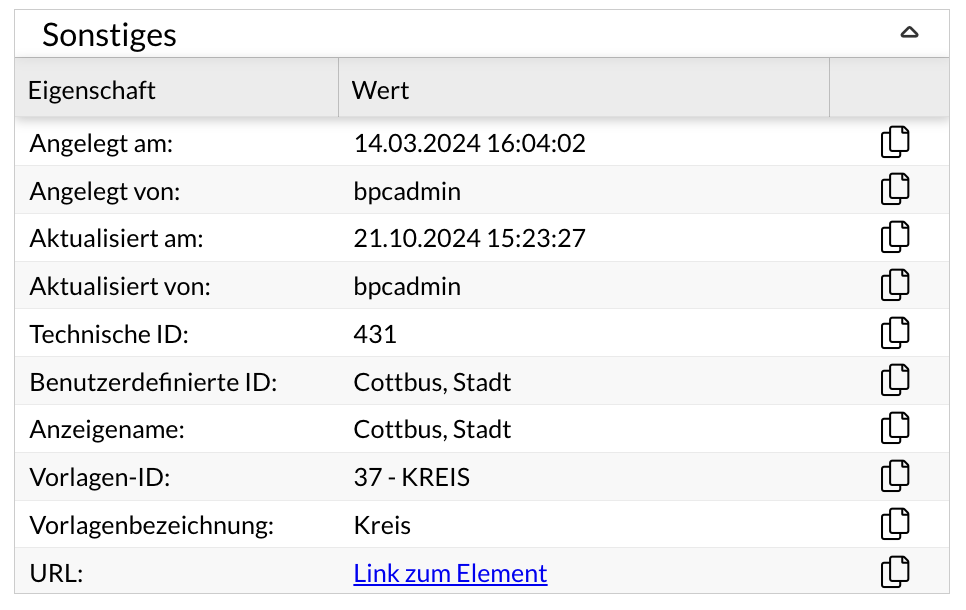Copy the Anzeigename value

coord(895,429)
